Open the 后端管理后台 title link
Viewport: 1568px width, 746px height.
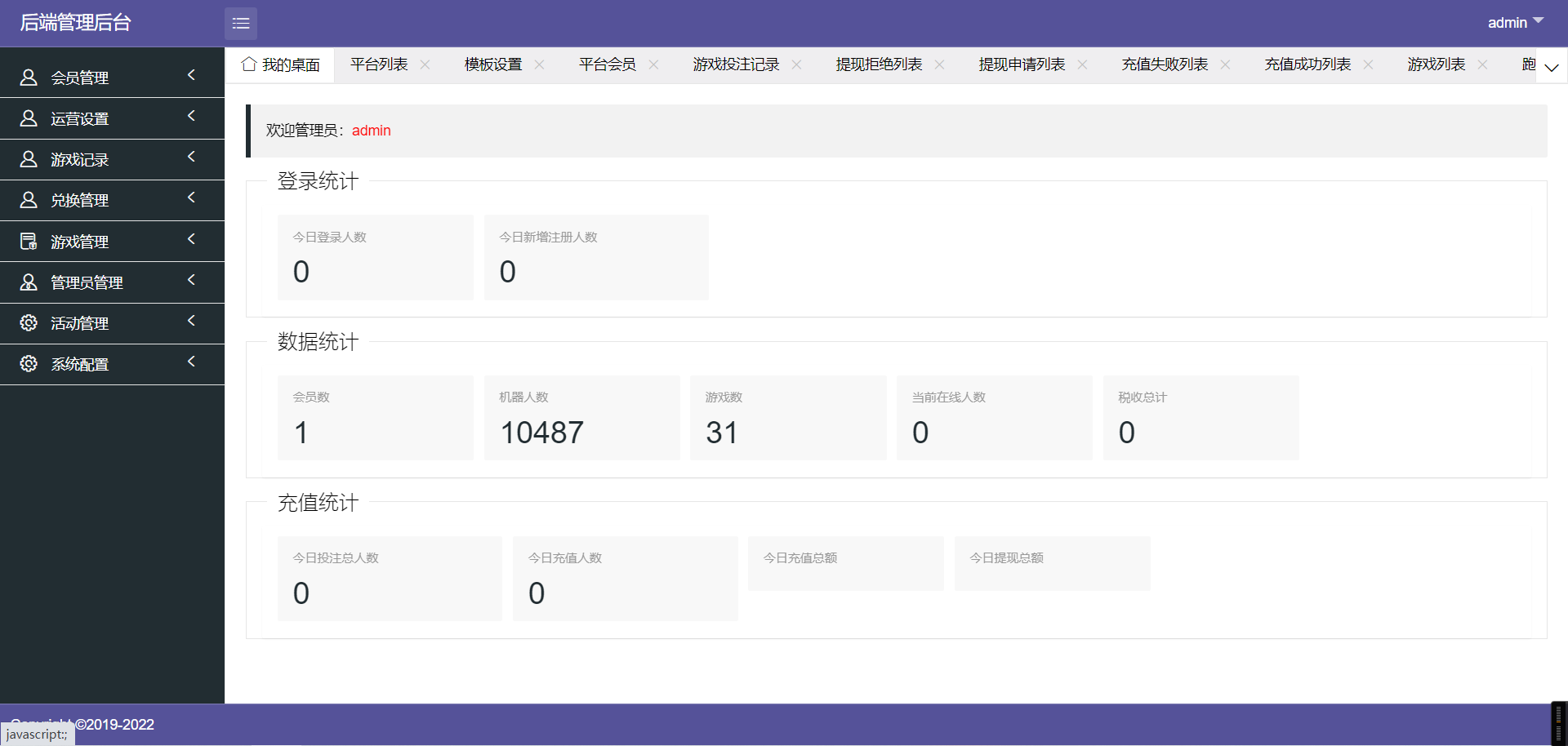click(x=75, y=23)
